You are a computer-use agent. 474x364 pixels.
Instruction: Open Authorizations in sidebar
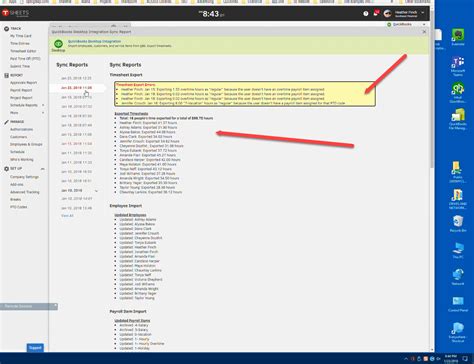click(x=21, y=129)
